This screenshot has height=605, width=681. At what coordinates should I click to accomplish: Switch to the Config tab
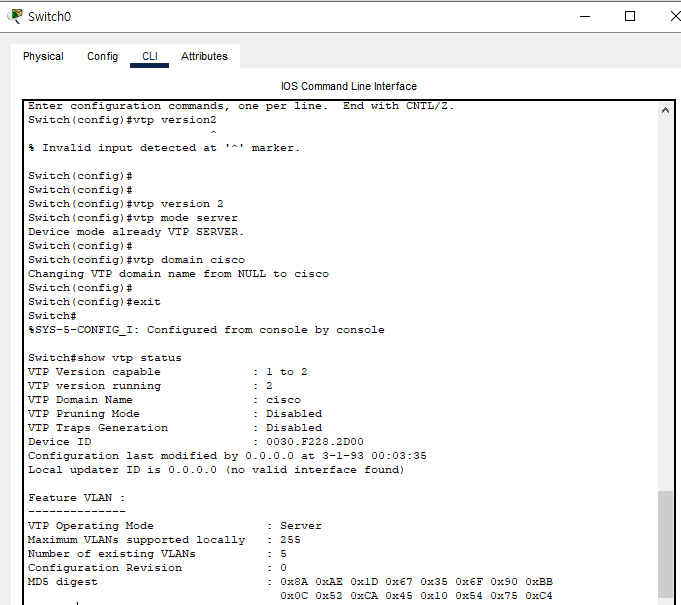(102, 56)
